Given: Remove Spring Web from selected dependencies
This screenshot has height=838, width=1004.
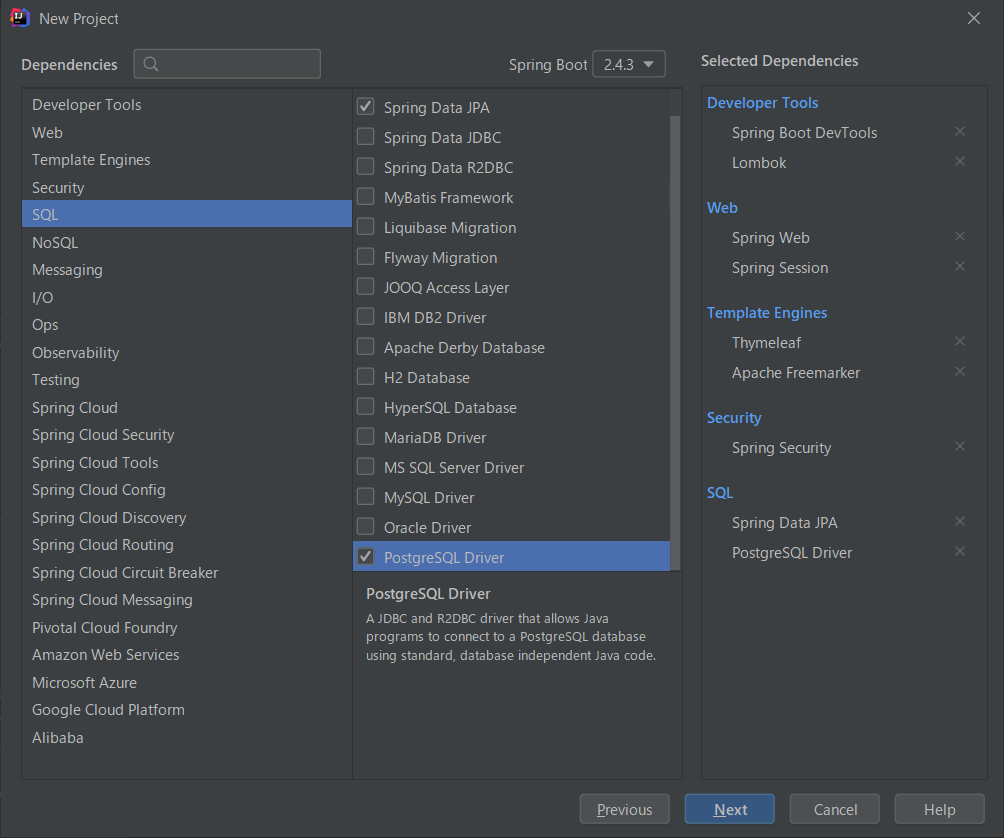Looking at the screenshot, I should (x=959, y=237).
